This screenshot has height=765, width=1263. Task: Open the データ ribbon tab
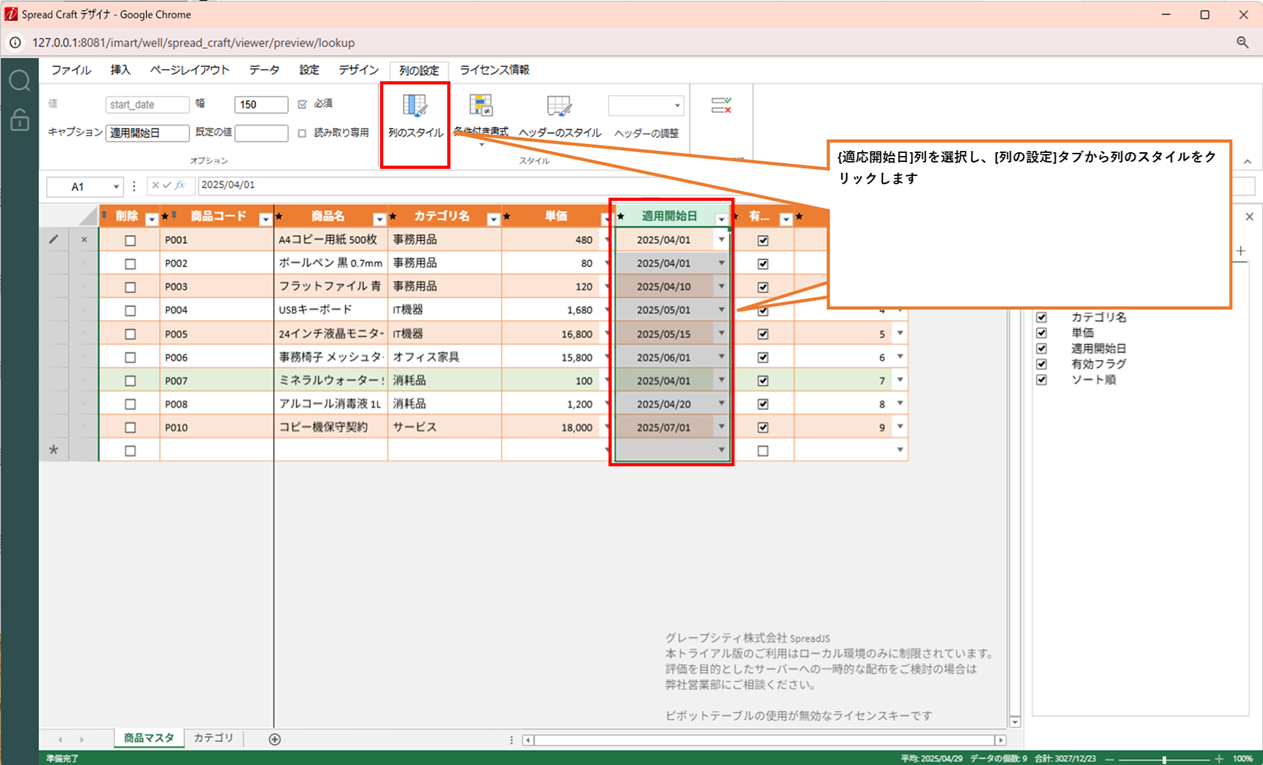(264, 70)
